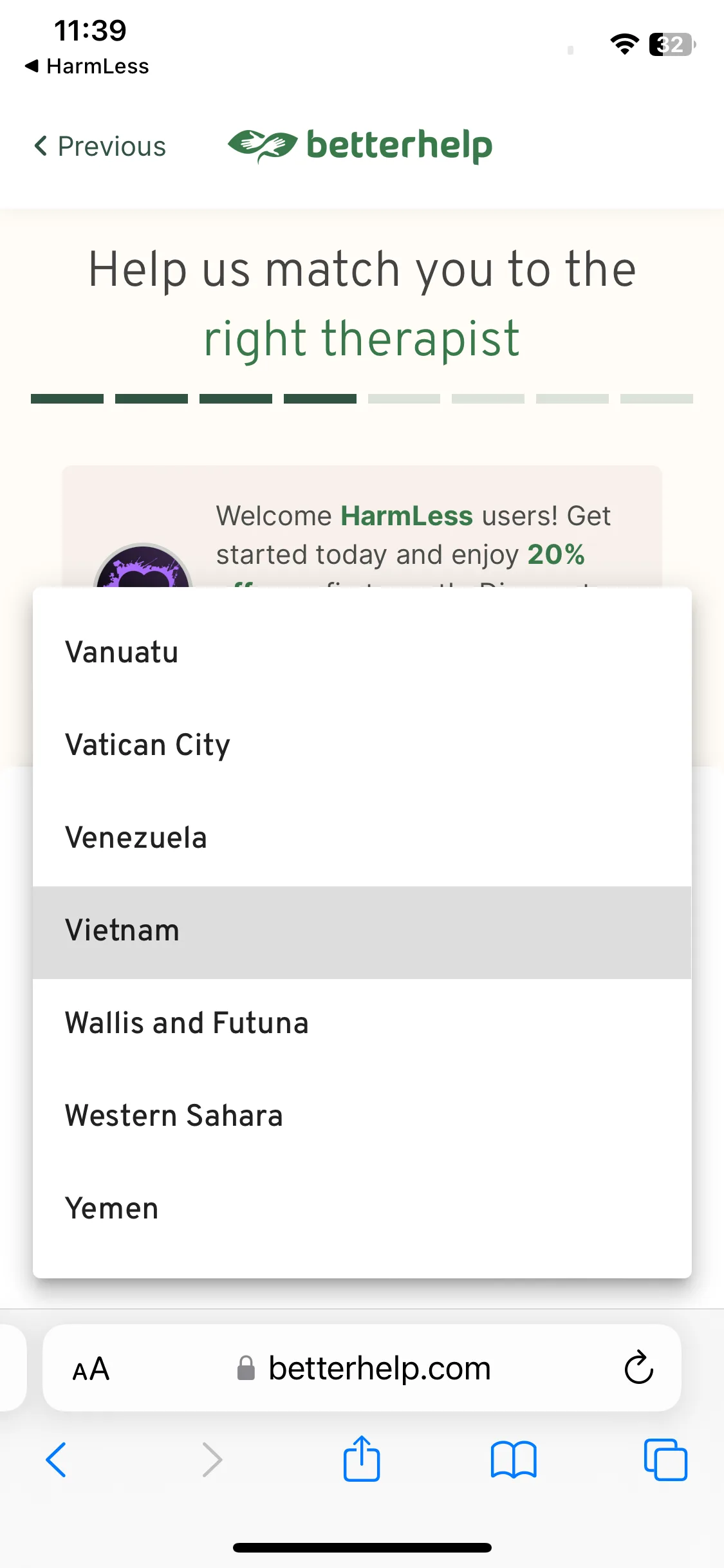Choose Yemen in country list

(x=362, y=1208)
